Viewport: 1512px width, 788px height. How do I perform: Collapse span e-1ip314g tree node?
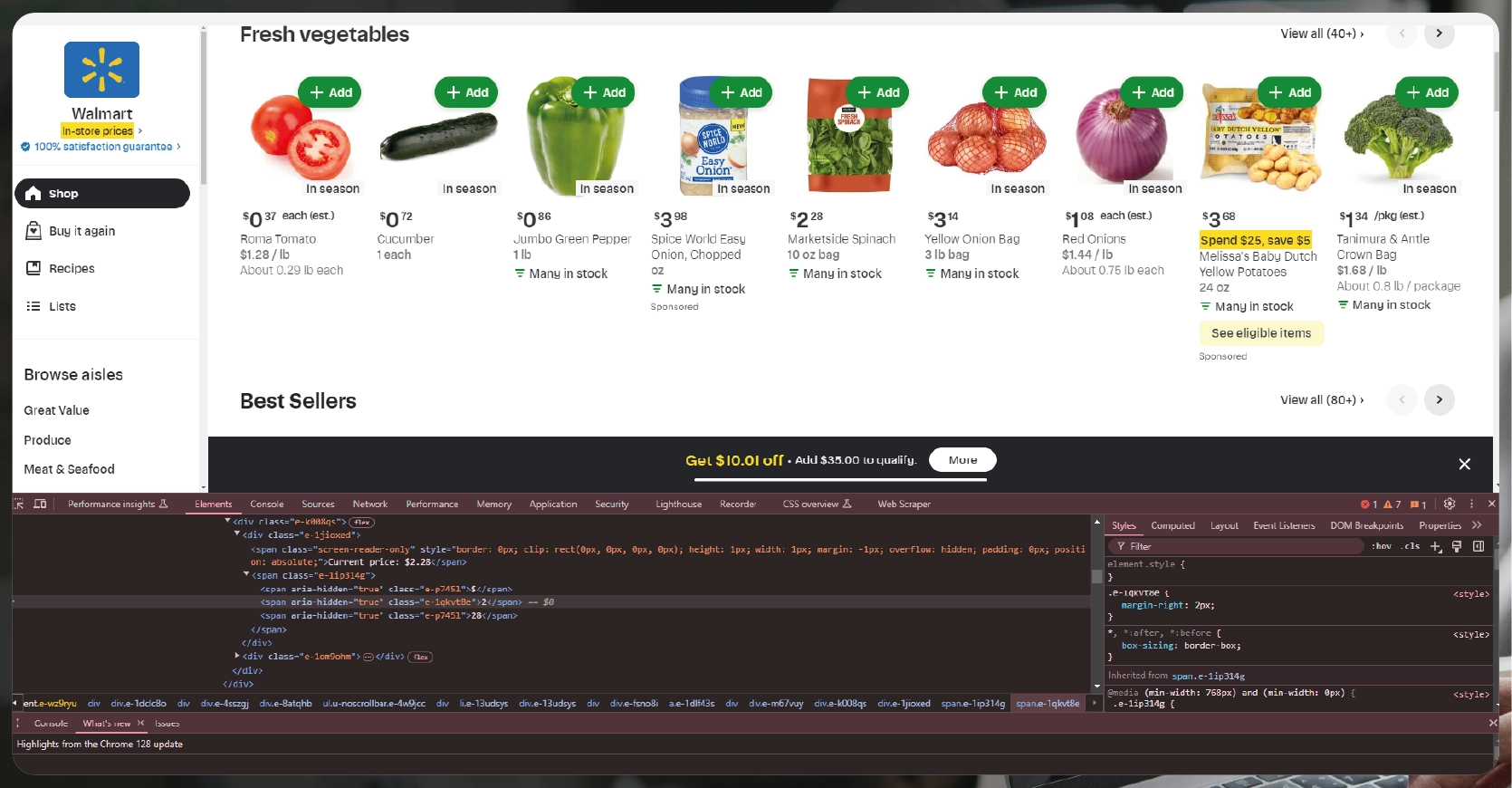[x=246, y=574]
